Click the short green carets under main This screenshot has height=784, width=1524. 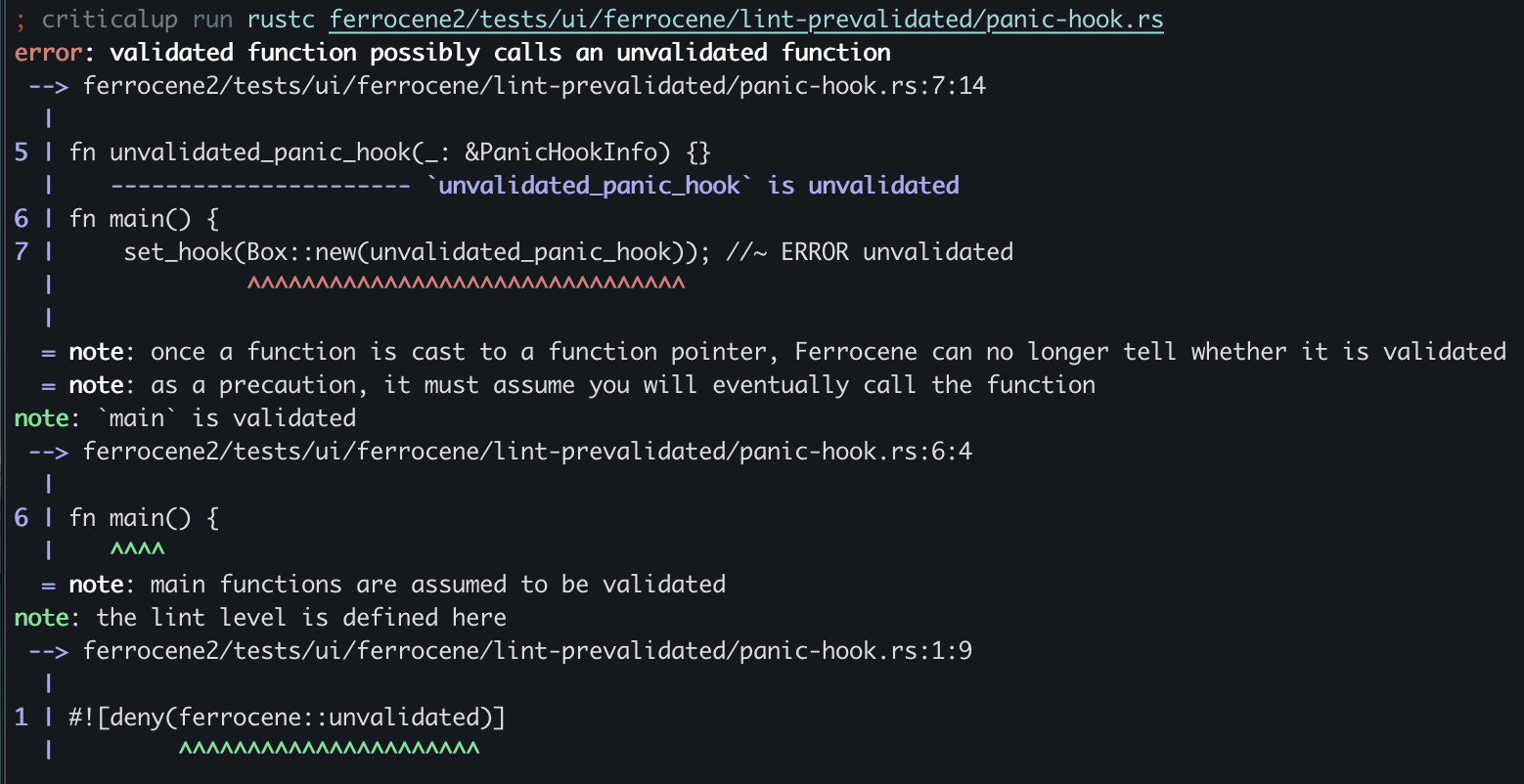tap(137, 551)
